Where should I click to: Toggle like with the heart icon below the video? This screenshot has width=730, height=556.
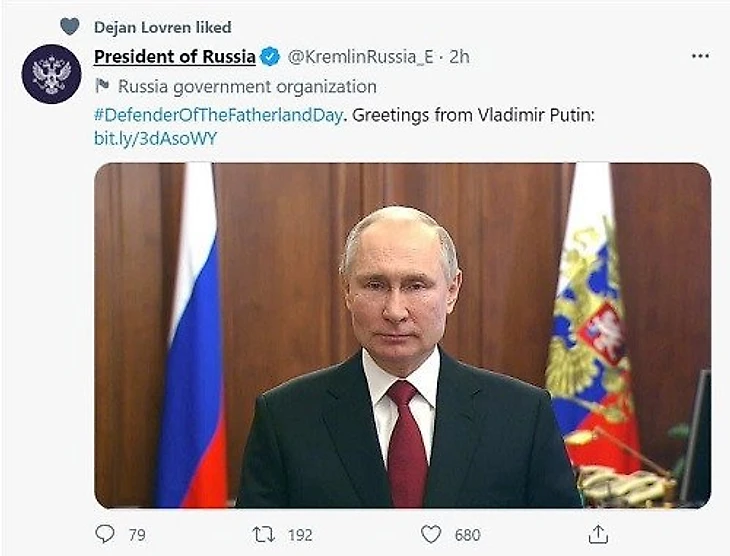coord(430,535)
